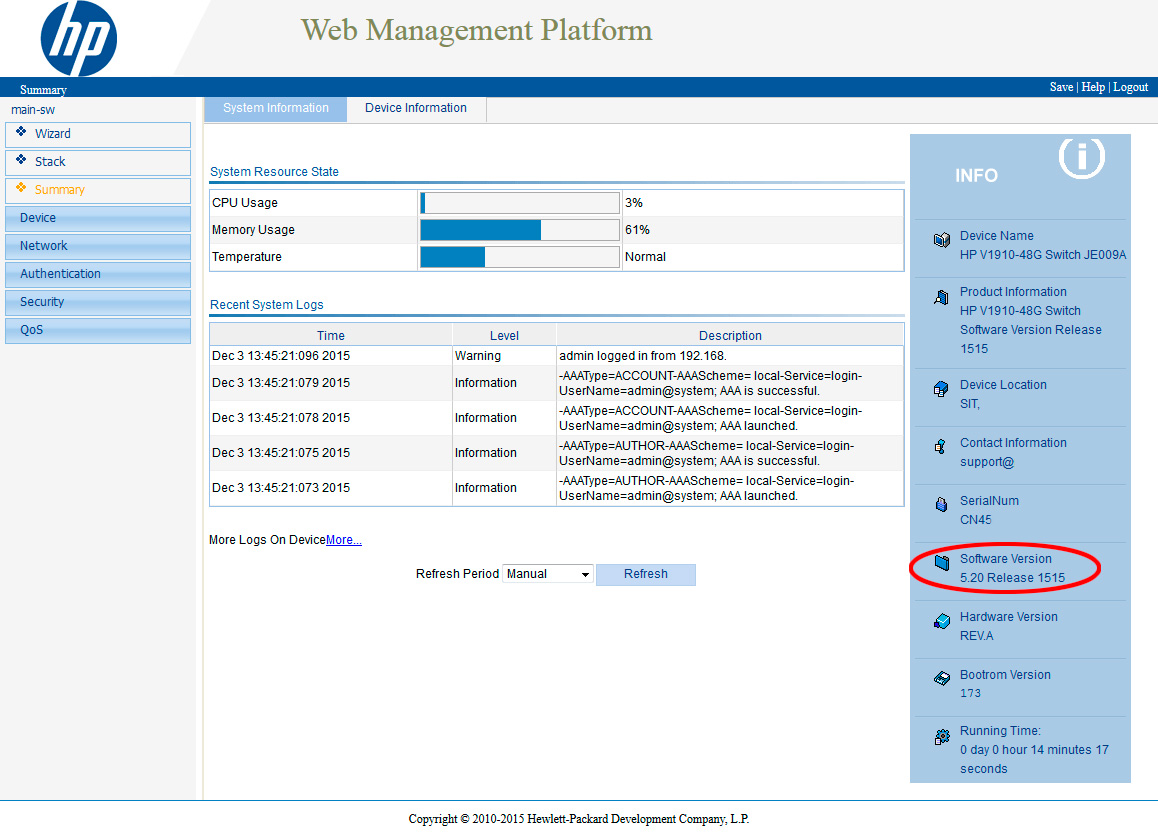Screen dimensions: 1158x836
Task: Switch to the Device Information tab
Action: [416, 109]
